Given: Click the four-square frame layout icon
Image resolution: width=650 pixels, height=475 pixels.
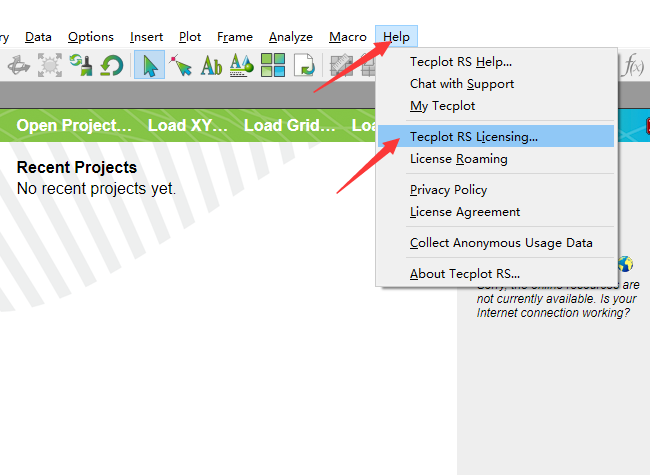Looking at the screenshot, I should (273, 65).
